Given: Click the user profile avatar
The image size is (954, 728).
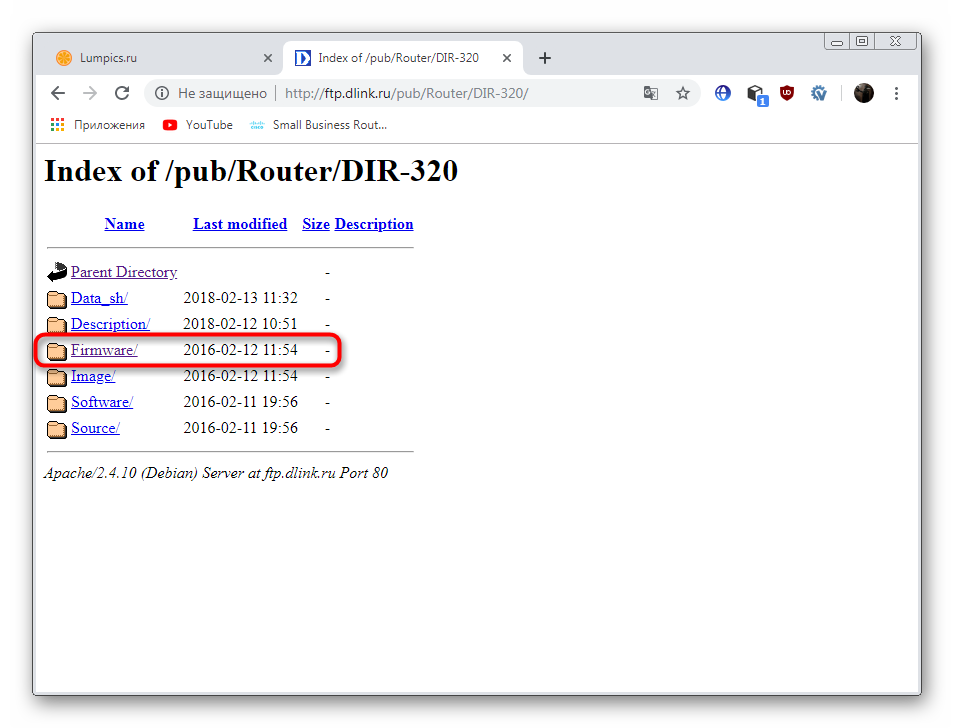Looking at the screenshot, I should click(864, 93).
